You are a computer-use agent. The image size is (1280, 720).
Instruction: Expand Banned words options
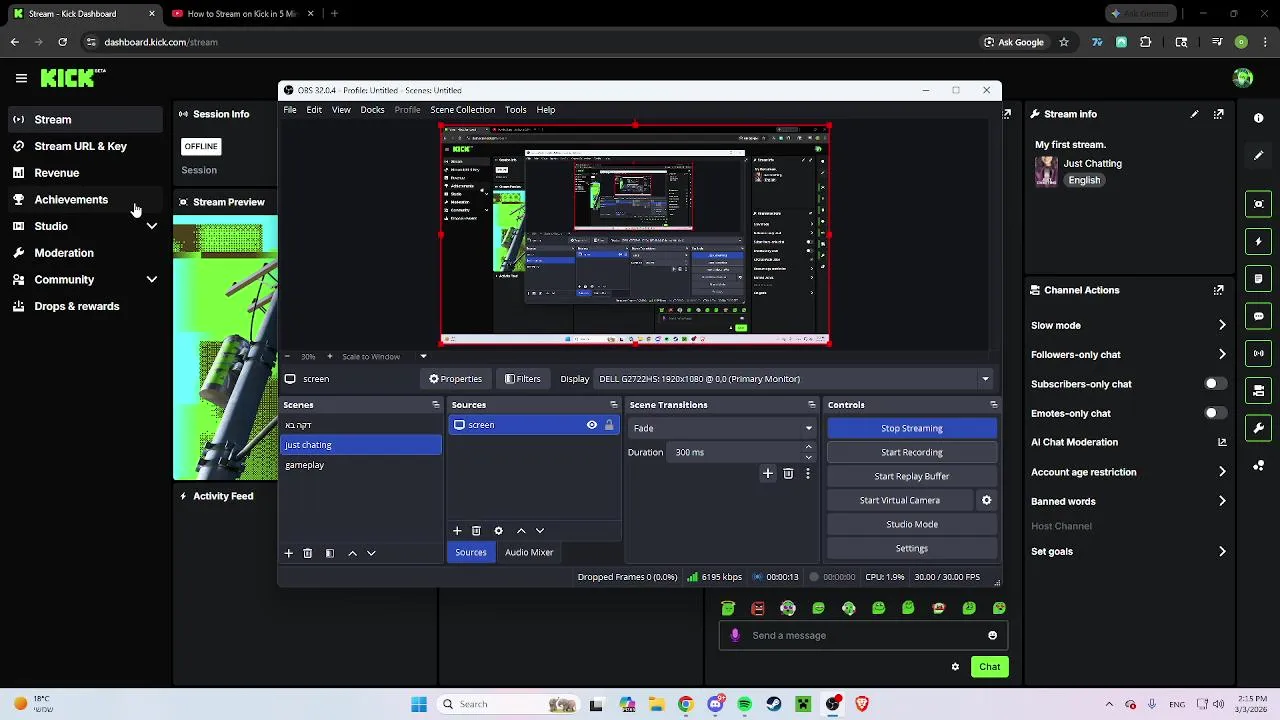coord(1222,501)
